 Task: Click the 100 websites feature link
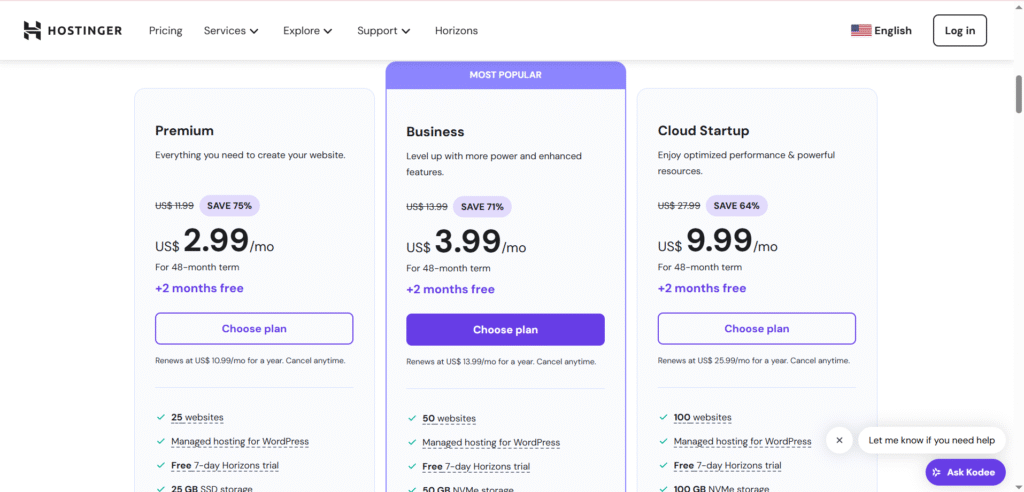(703, 418)
